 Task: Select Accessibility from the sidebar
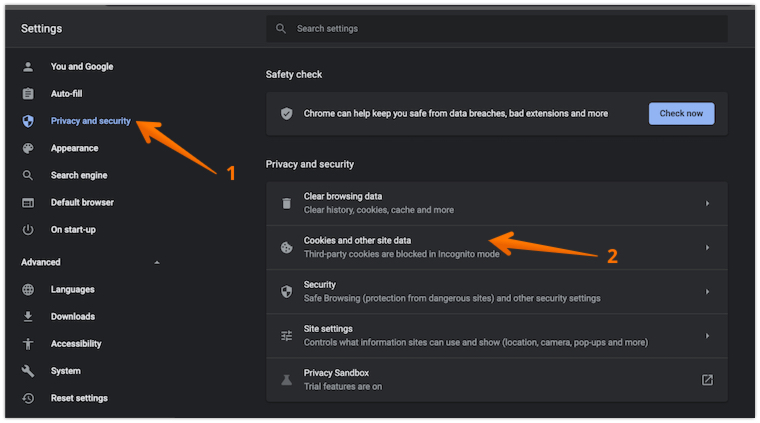coord(76,344)
